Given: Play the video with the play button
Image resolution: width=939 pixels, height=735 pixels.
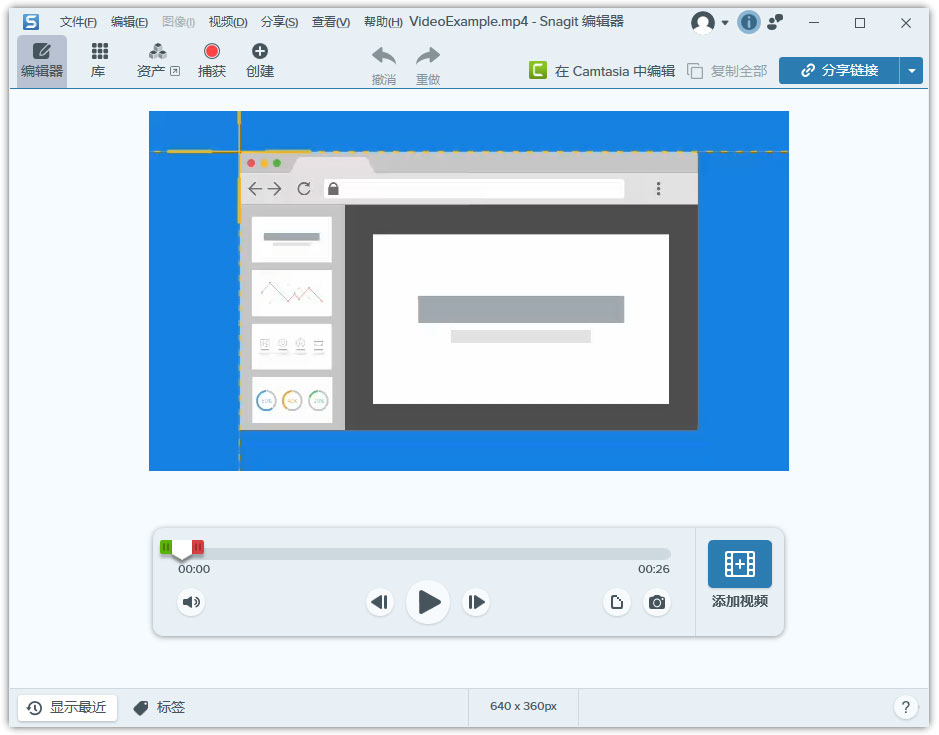Looking at the screenshot, I should [428, 602].
